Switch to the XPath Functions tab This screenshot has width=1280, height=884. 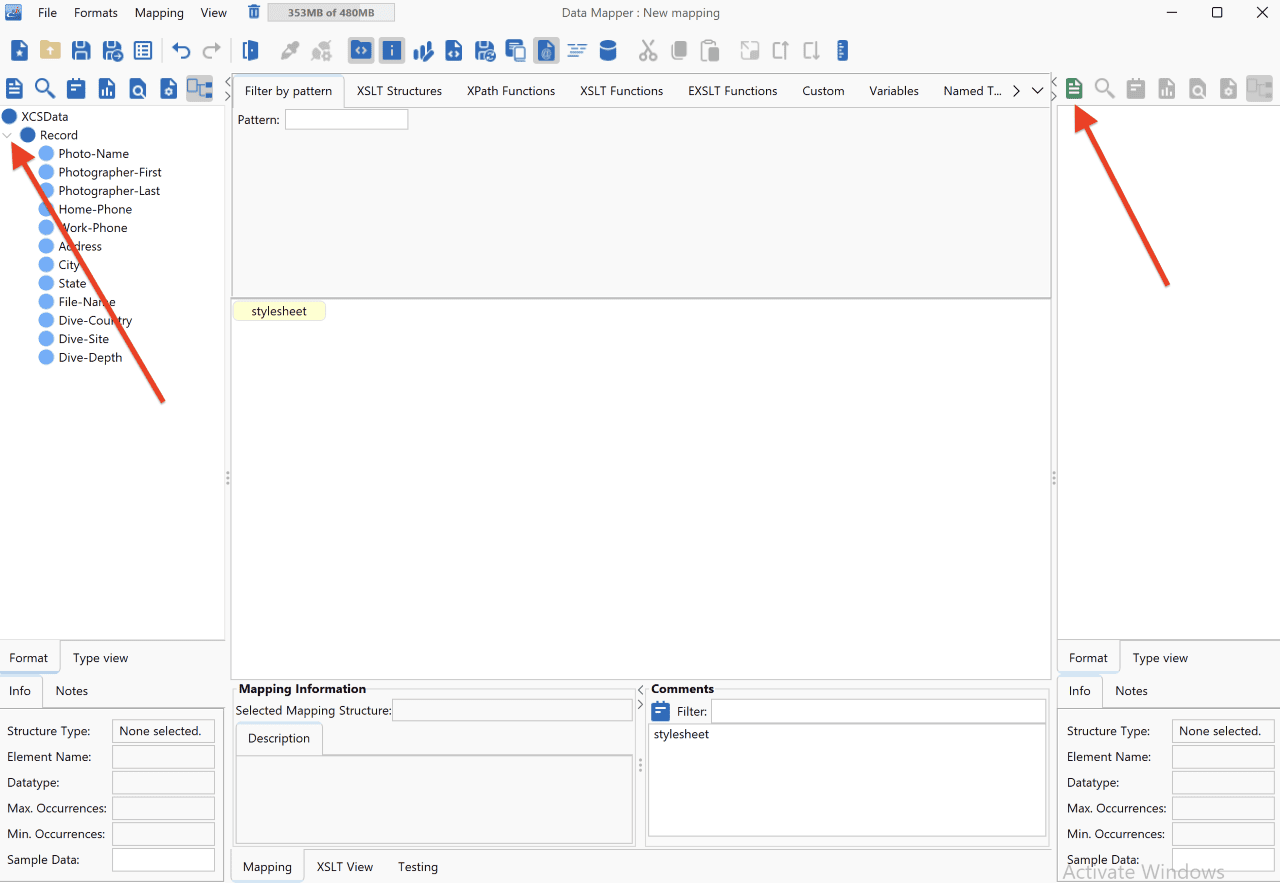[511, 91]
